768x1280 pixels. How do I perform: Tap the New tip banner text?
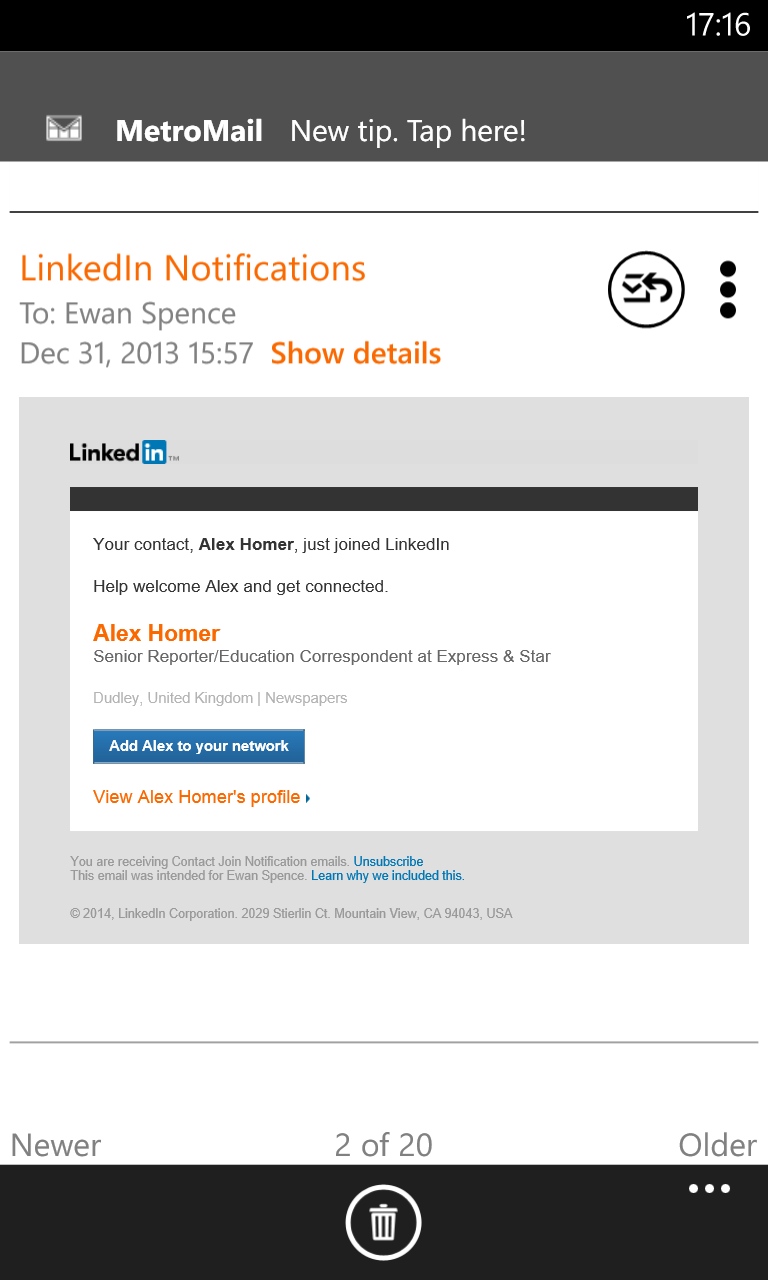(408, 131)
